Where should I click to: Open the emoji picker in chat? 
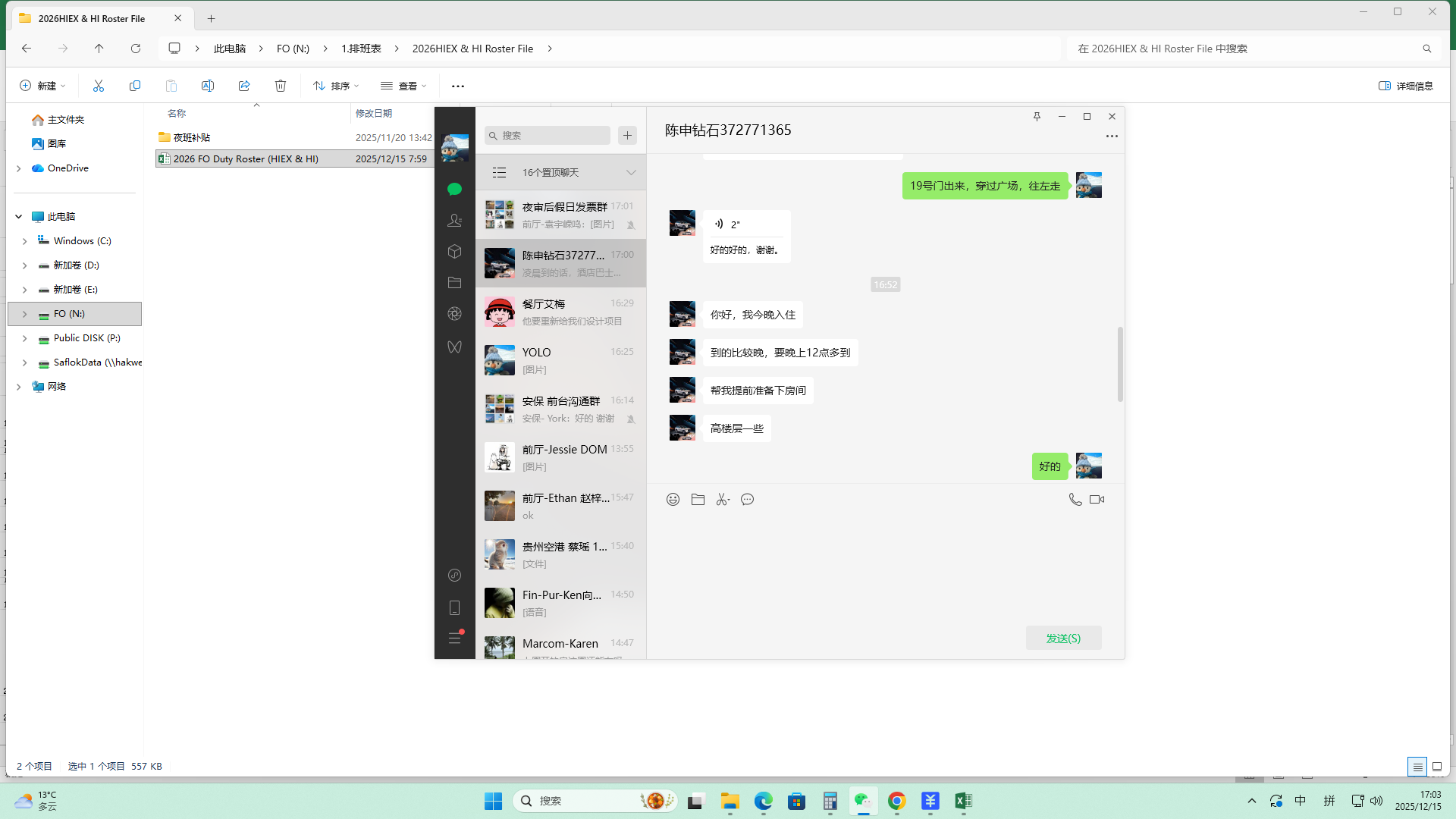tap(673, 499)
